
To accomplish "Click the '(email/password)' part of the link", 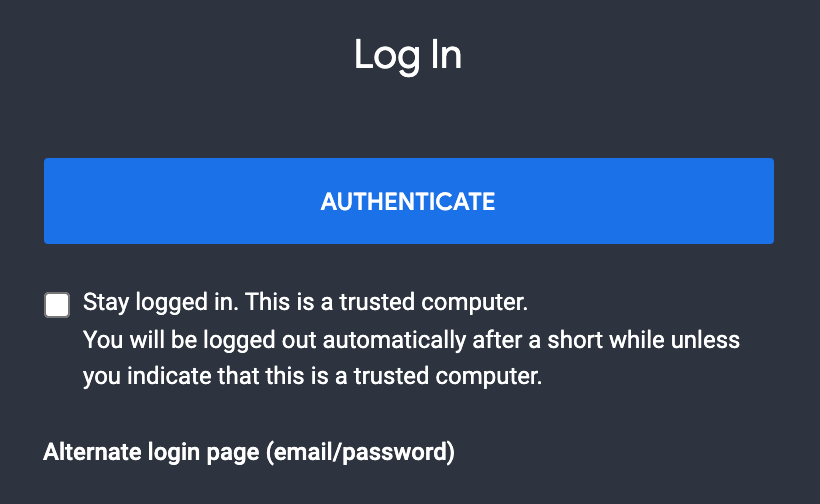I will coord(360,453).
